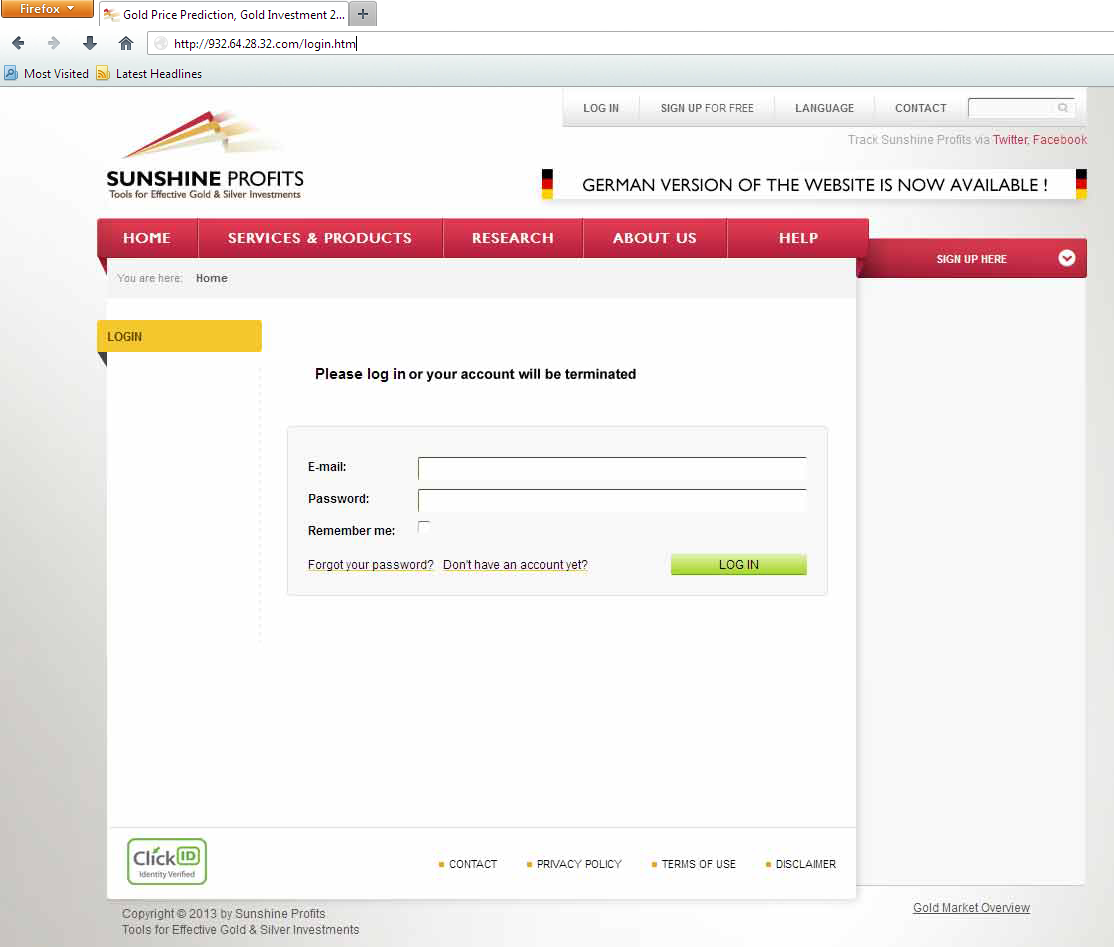Click the magnifier search icon
The height and width of the screenshot is (947, 1114).
tap(1063, 108)
